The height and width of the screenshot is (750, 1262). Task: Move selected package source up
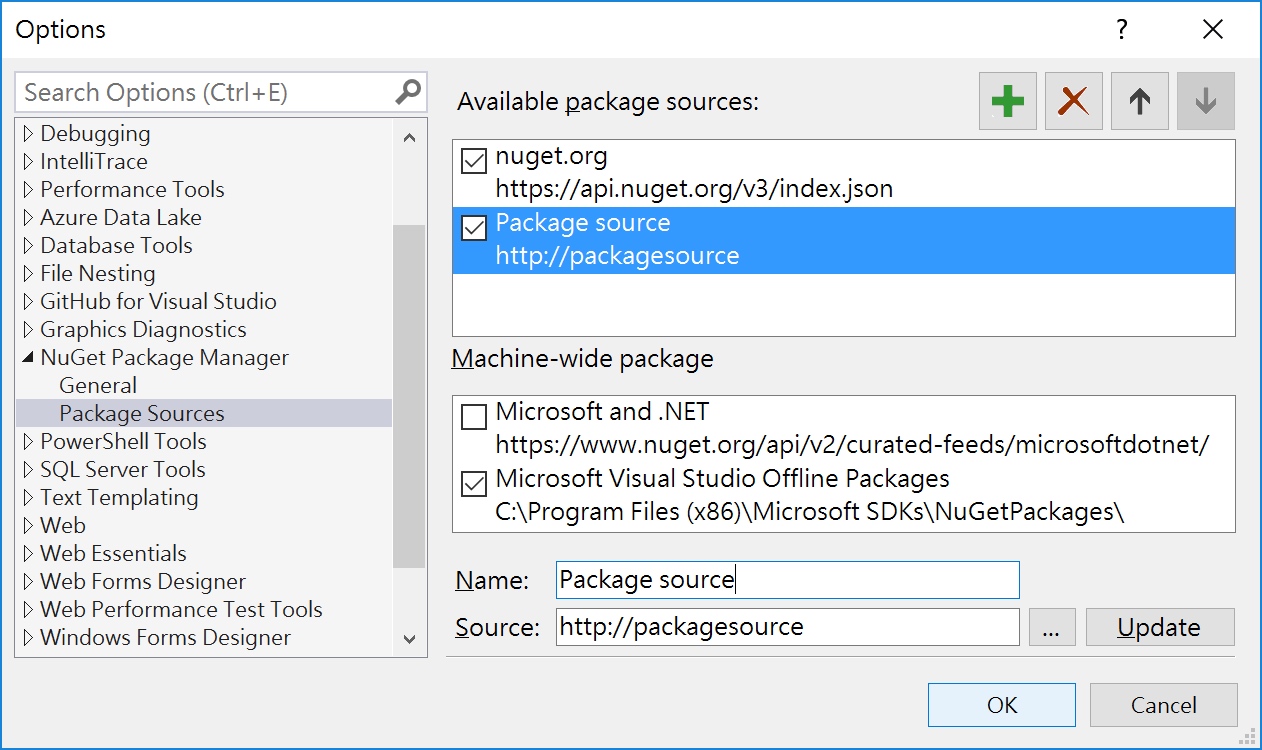point(1139,100)
